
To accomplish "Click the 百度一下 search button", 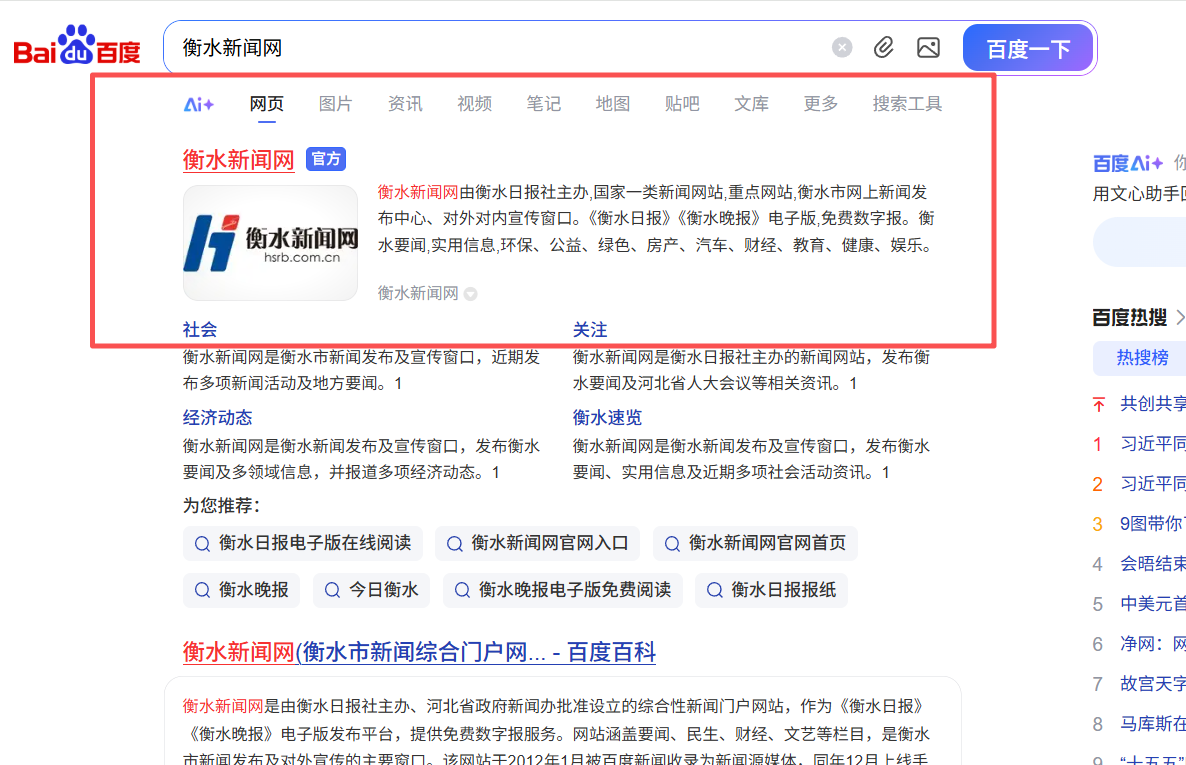I will click(1028, 46).
